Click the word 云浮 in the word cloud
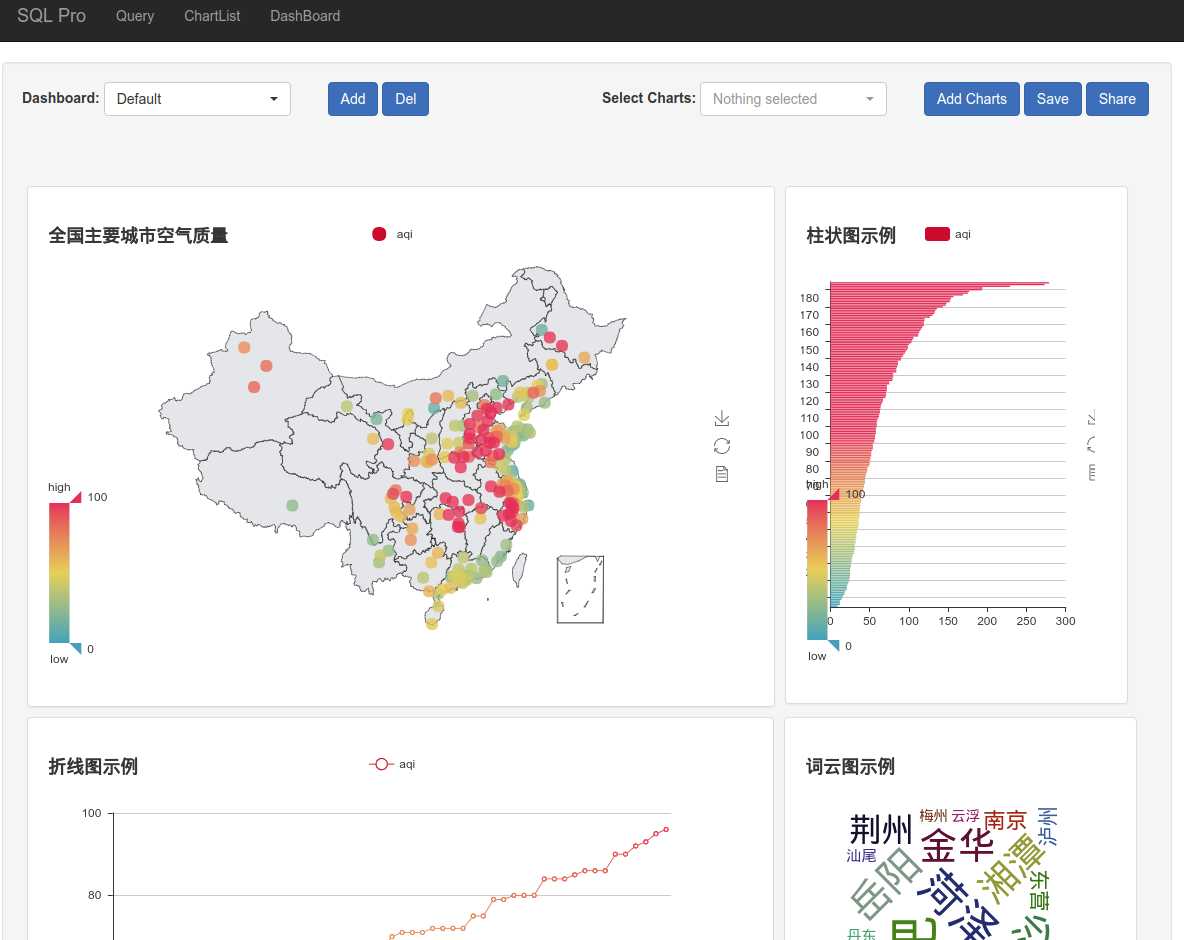This screenshot has width=1184, height=940. [965, 815]
